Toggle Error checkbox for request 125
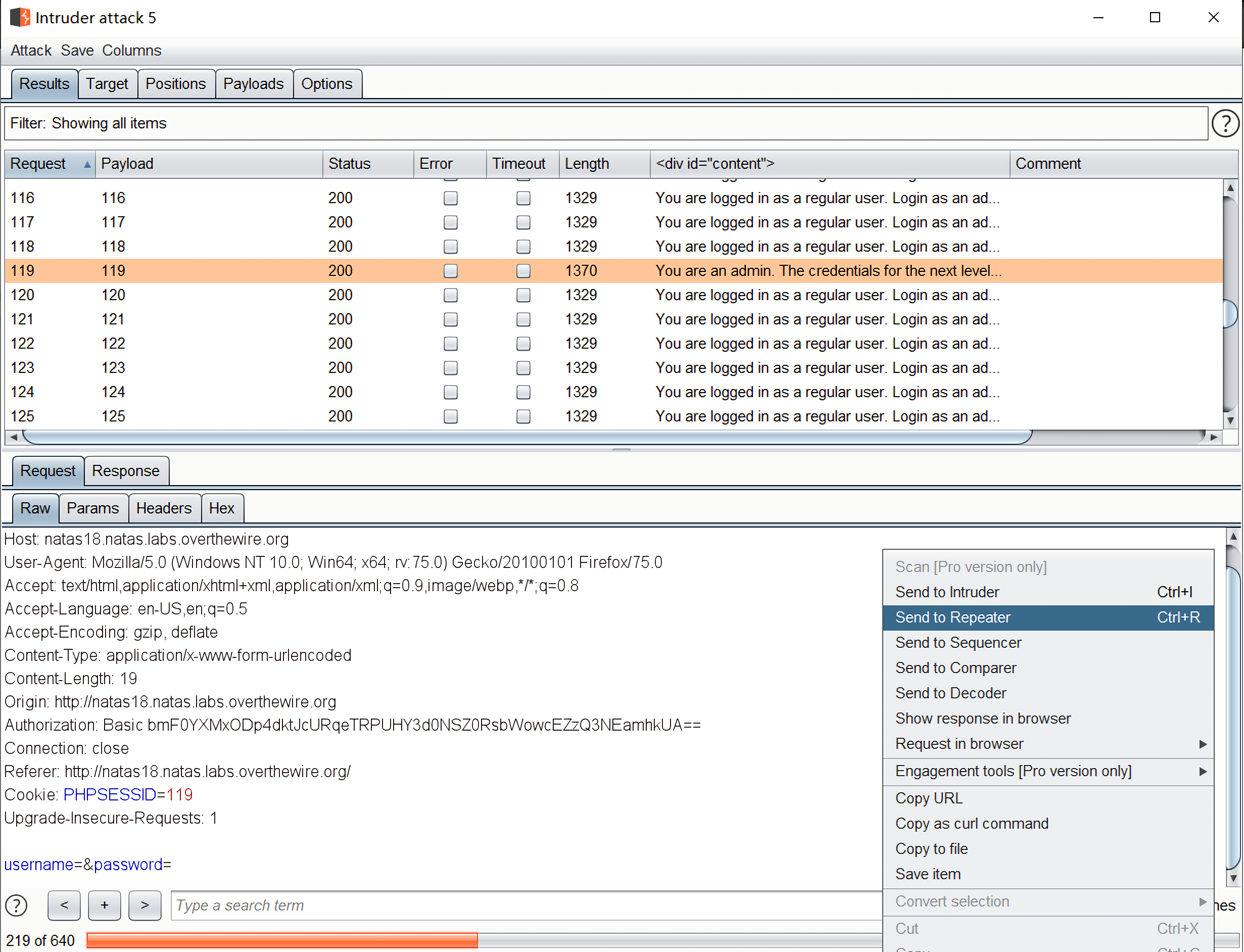1244x952 pixels. (450, 416)
